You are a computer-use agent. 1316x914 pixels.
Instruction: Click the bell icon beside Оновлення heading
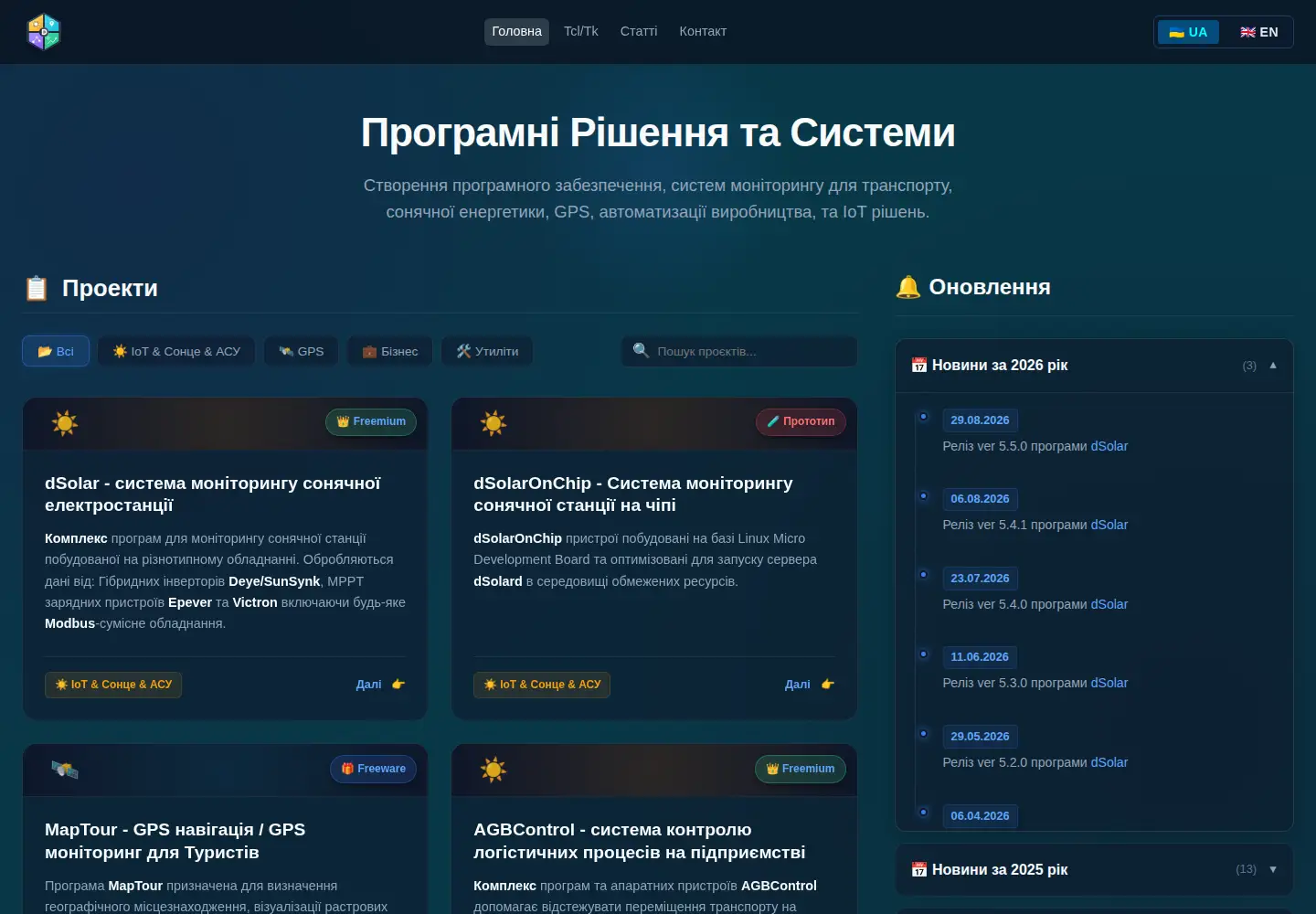pos(908,287)
